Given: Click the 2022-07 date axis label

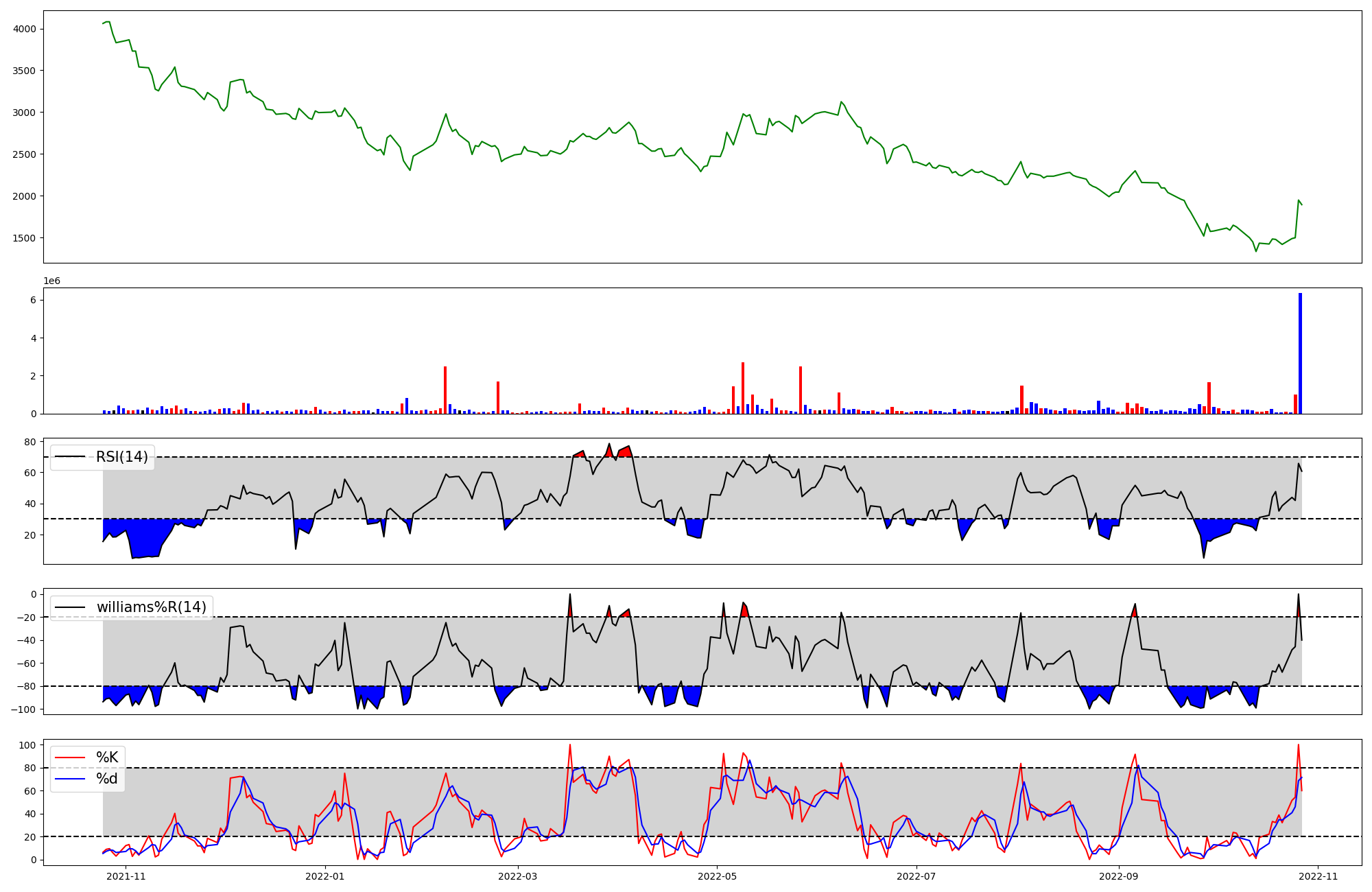Looking at the screenshot, I should tap(916, 876).
